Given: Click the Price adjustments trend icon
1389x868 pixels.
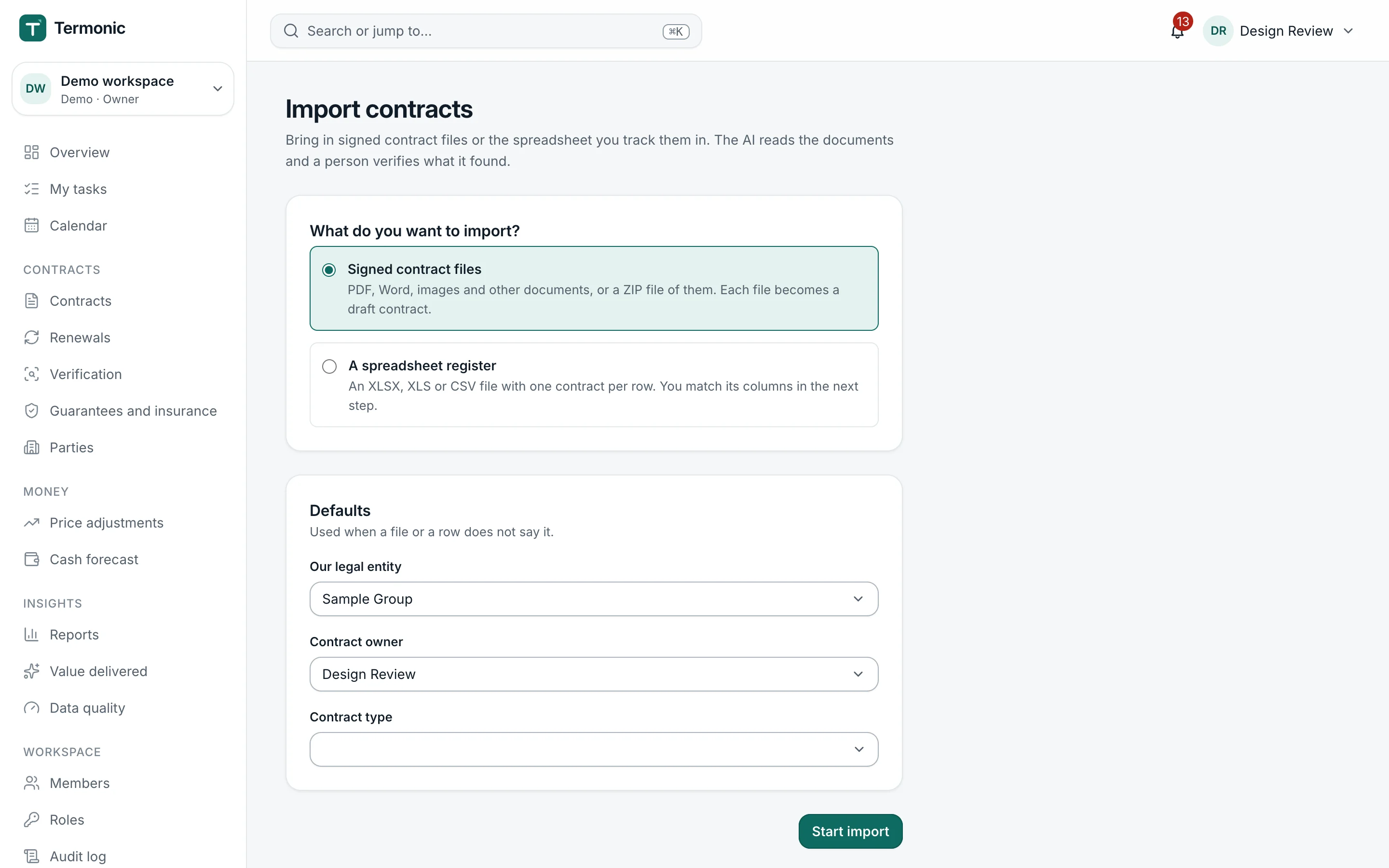Looking at the screenshot, I should pos(31,523).
